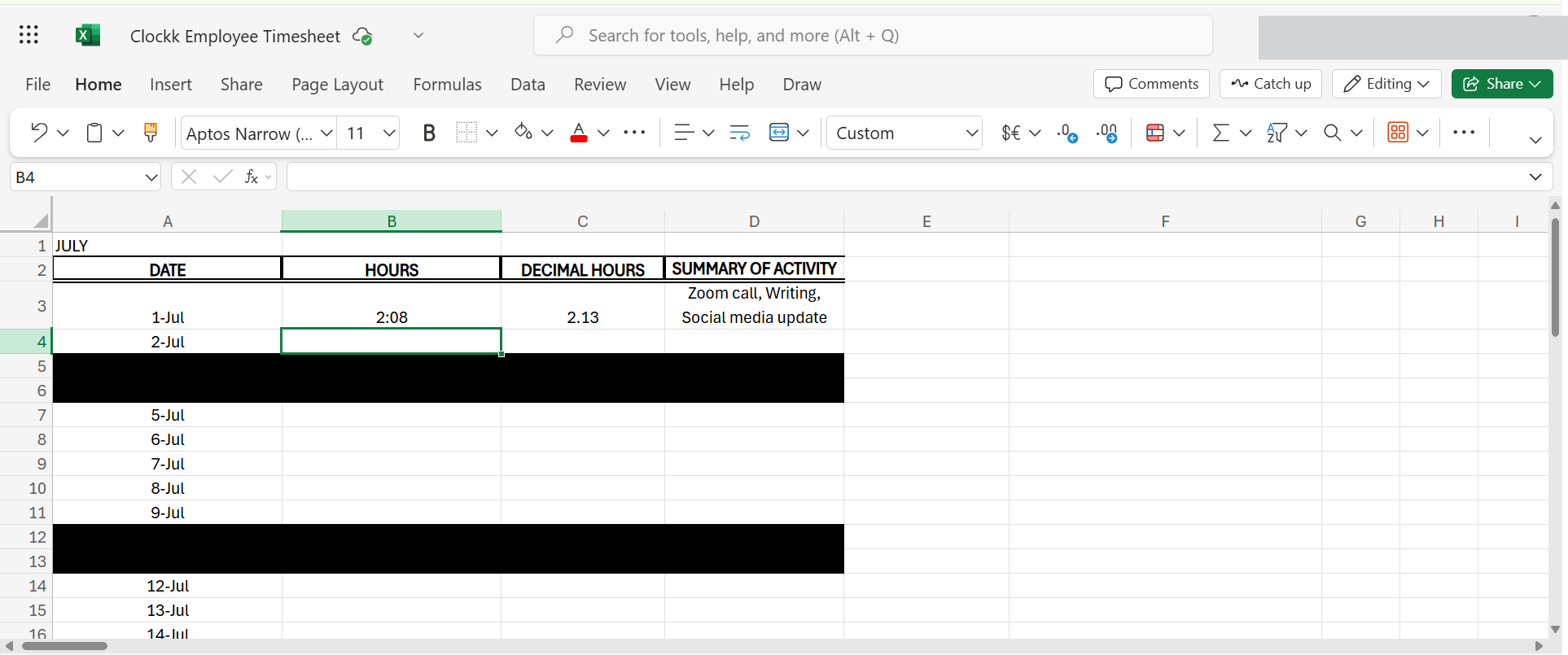
Task: Switch to the Formulas tab
Action: tap(447, 85)
